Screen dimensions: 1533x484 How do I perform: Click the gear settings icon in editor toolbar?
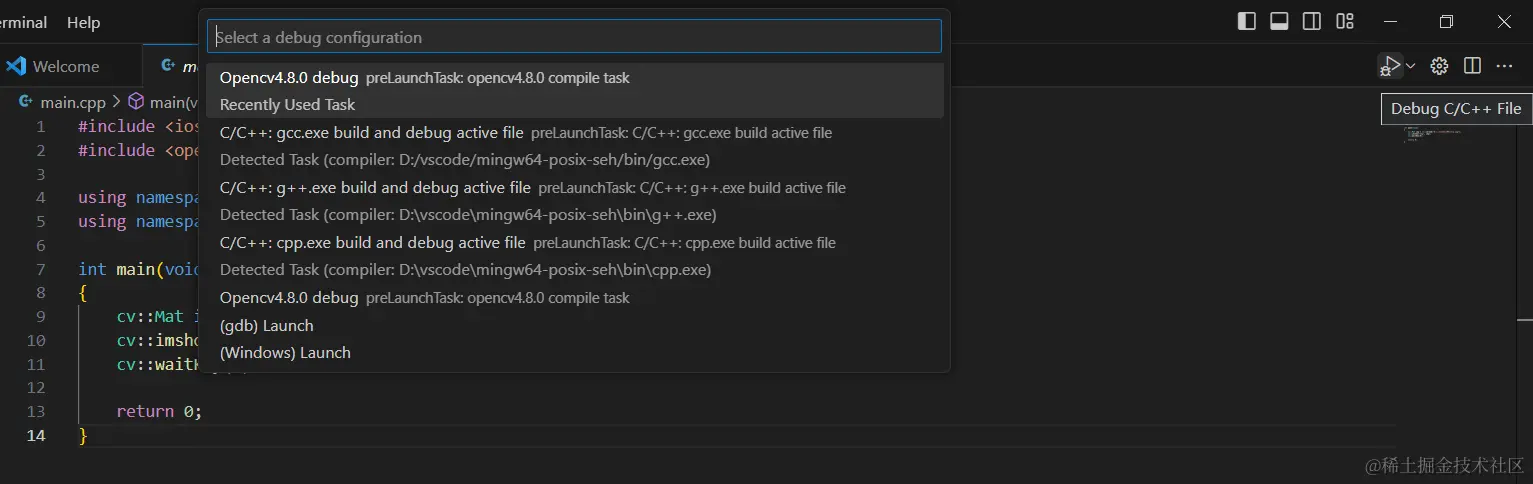pyautogui.click(x=1439, y=66)
